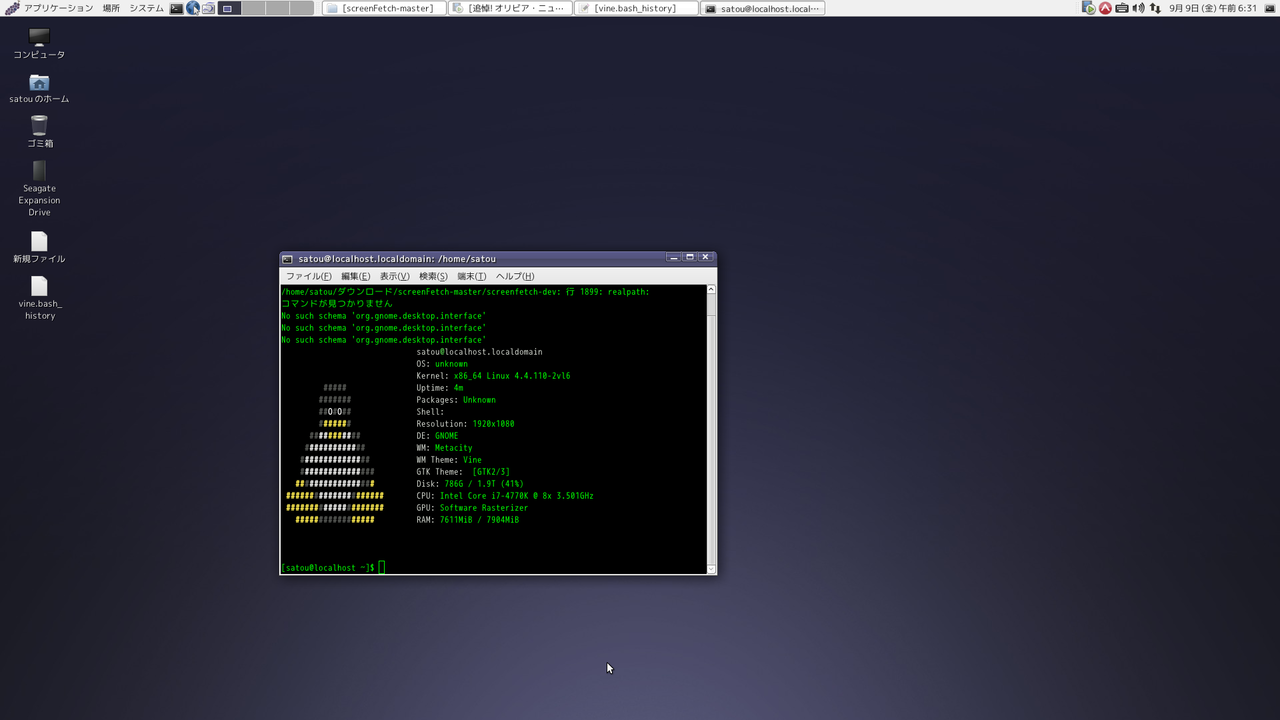This screenshot has height=720, width=1280.
Task: Open the Seagate Expansion Drive icon
Action: (x=38, y=180)
